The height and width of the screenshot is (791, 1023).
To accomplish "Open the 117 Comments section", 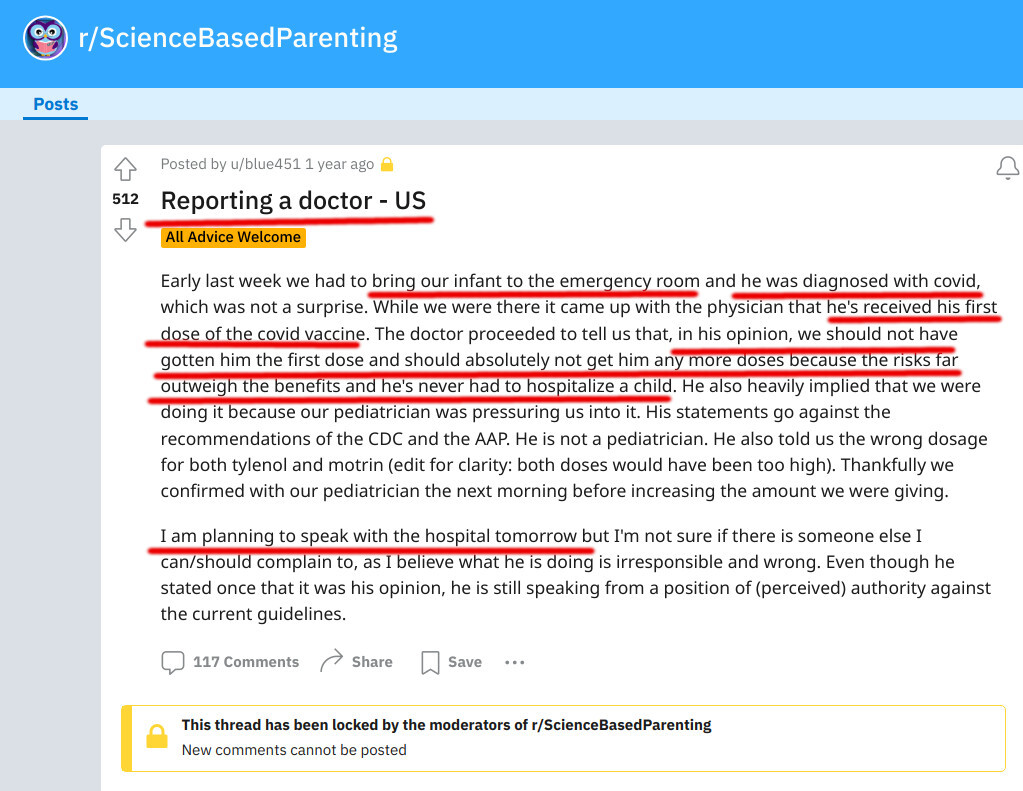I will (231, 662).
